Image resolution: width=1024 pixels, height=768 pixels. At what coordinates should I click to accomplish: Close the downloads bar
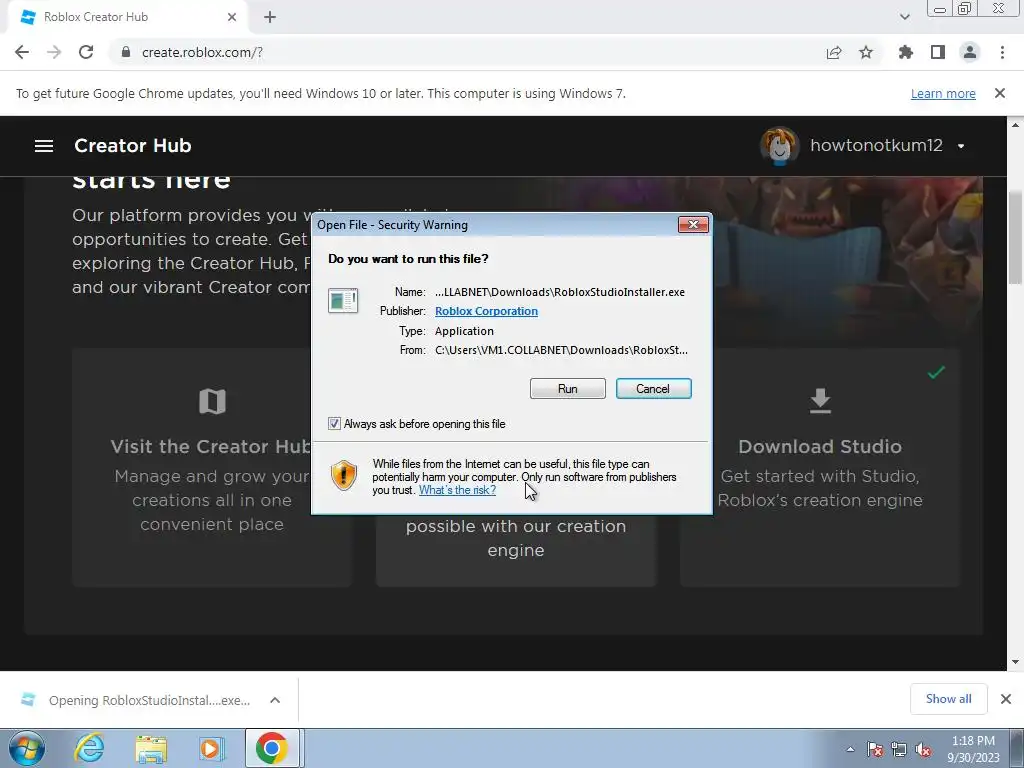tap(1006, 699)
